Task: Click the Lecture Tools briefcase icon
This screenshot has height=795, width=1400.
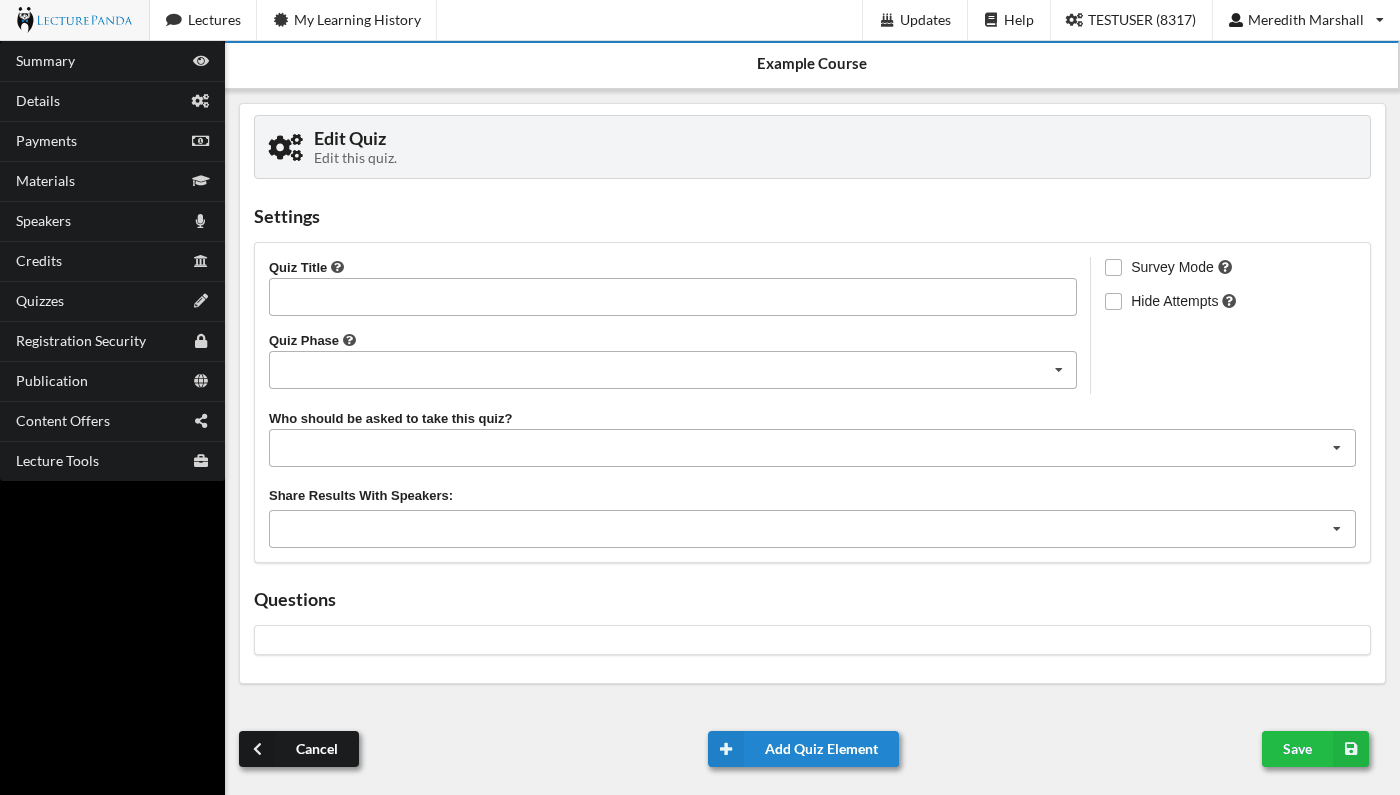Action: point(201,461)
